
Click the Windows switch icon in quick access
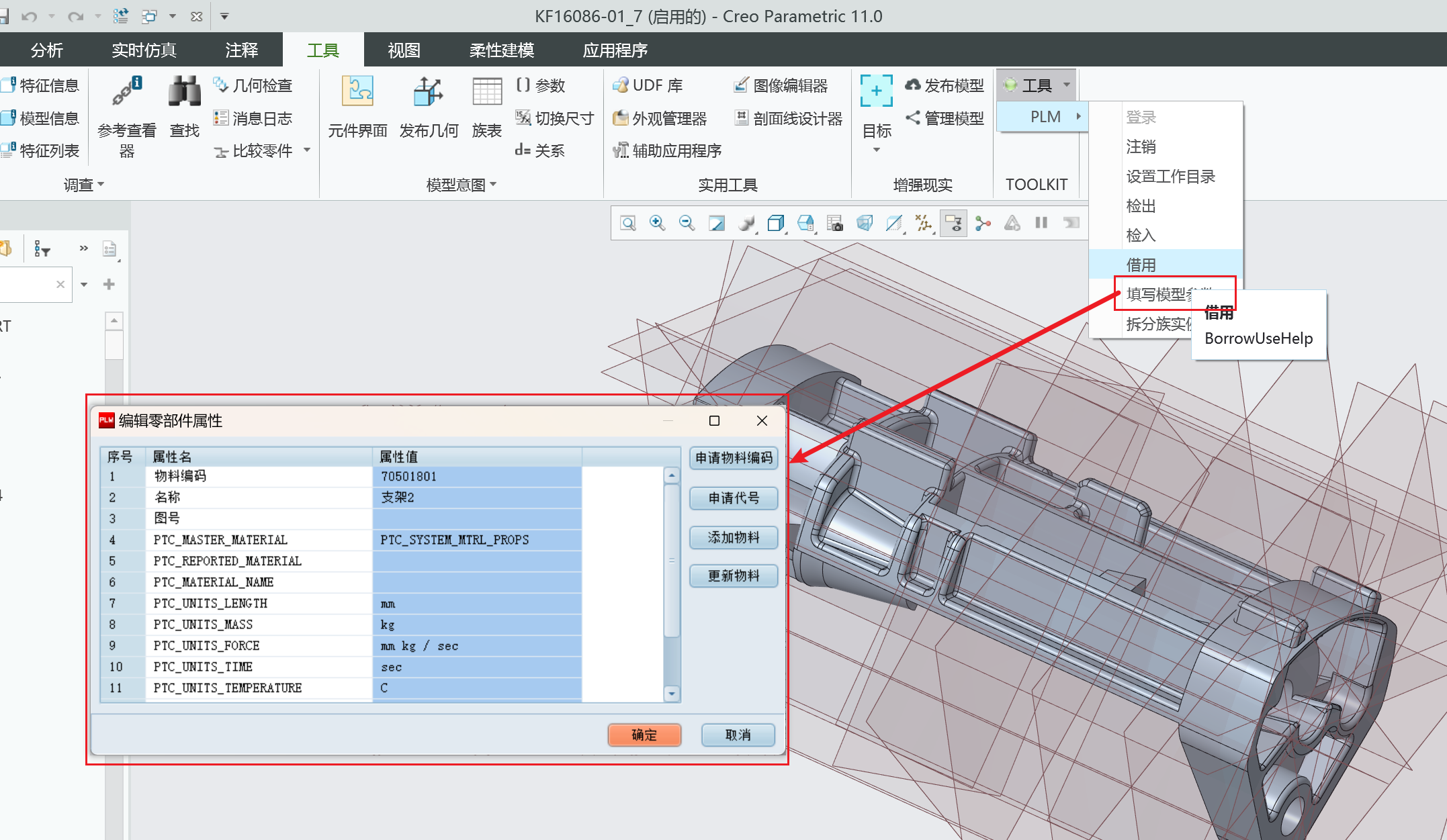coord(149,16)
